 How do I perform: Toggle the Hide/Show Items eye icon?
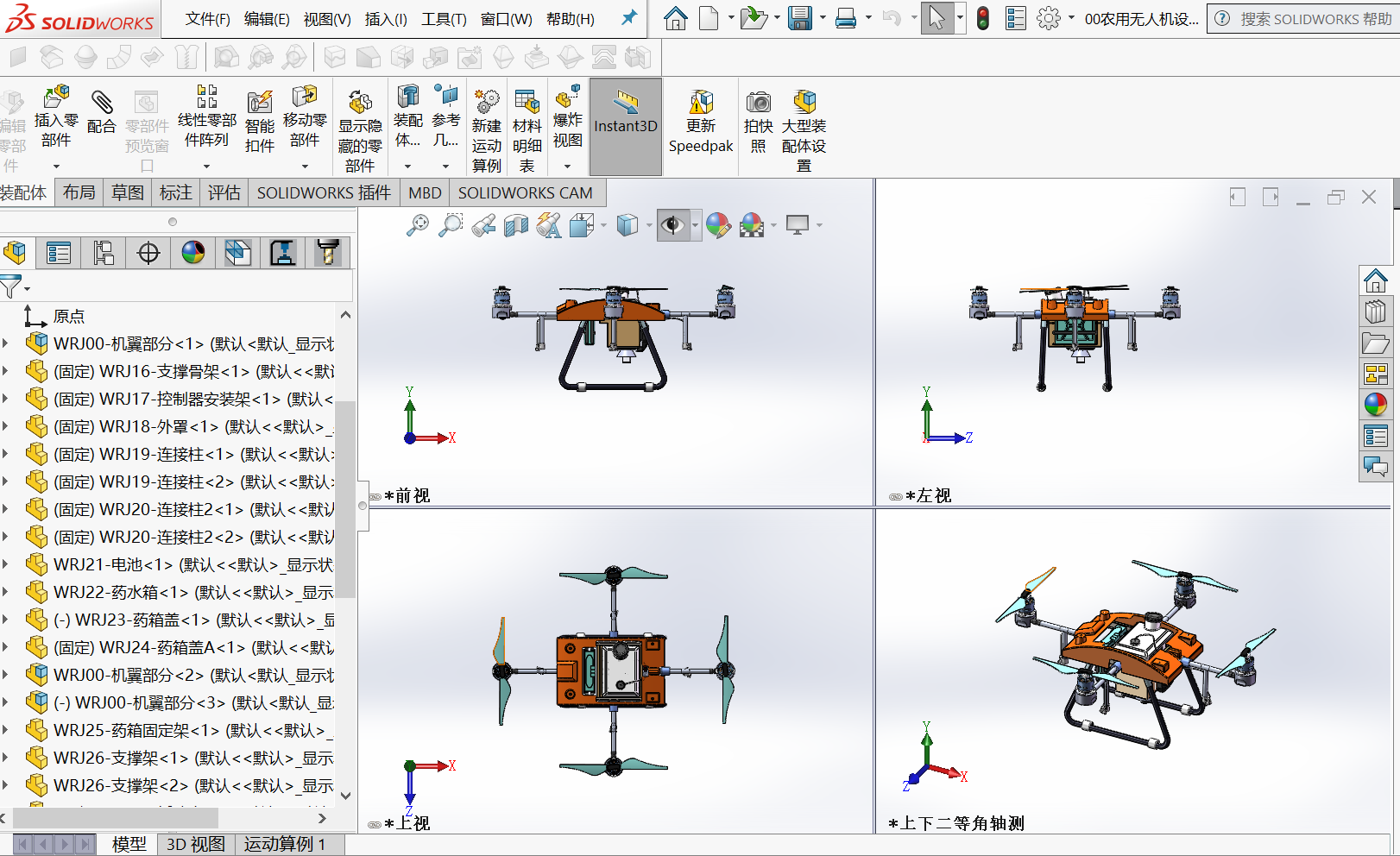672,226
